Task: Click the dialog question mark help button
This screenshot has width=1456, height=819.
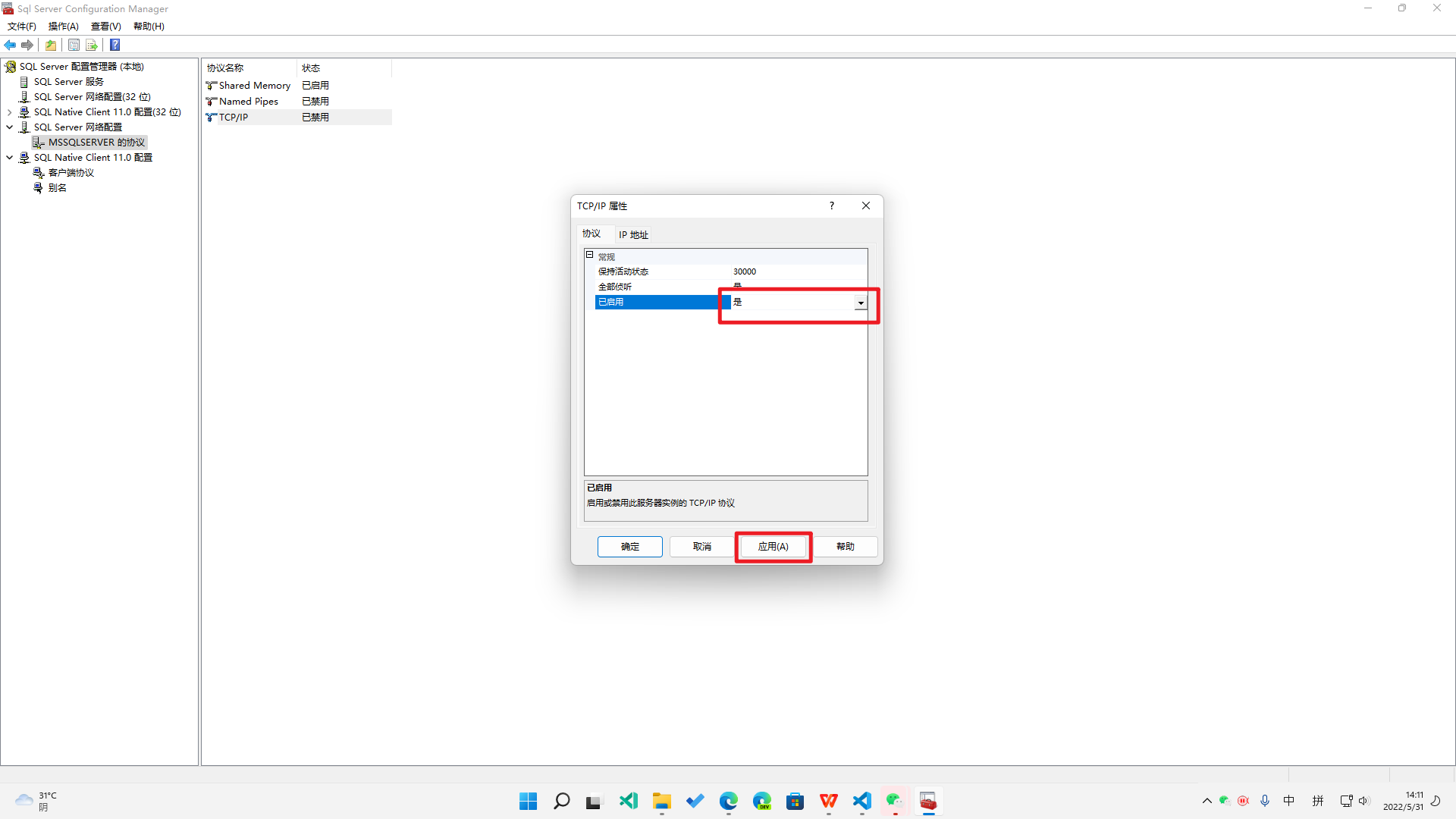Action: click(832, 206)
